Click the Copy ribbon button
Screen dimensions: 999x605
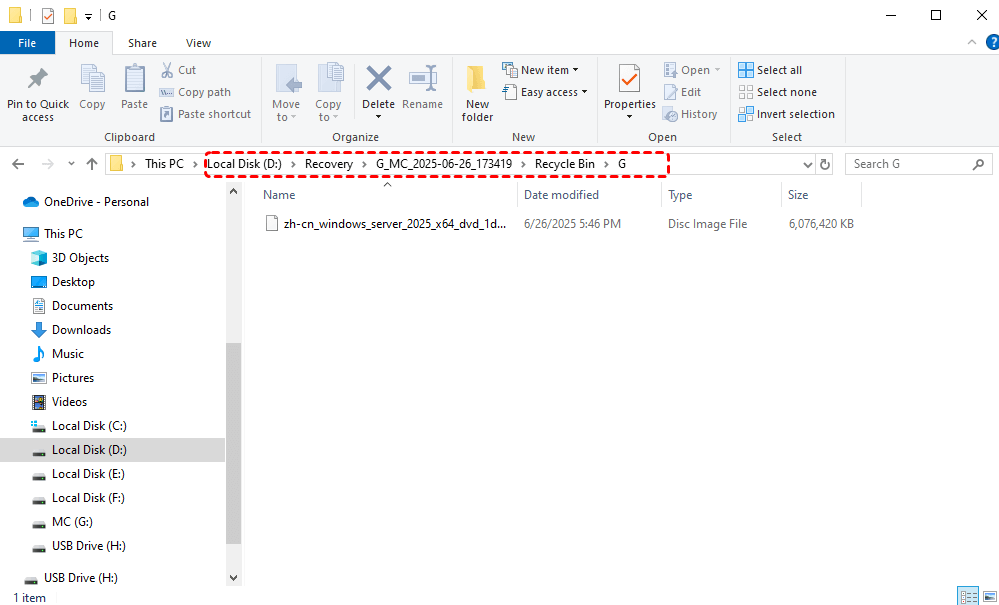[x=92, y=87]
